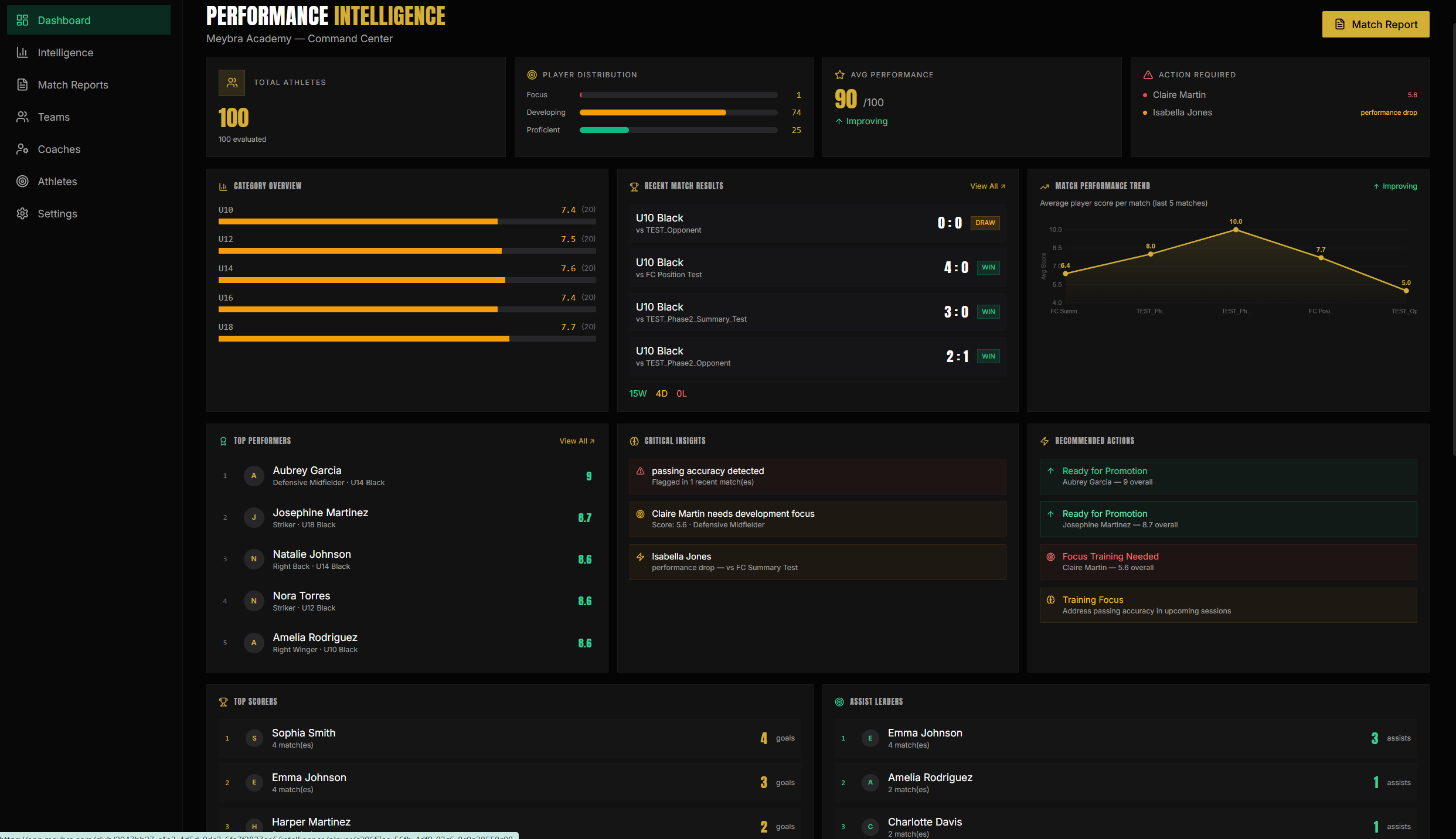Select Josephine Martinez in Top Performers
Image resolution: width=1456 pixels, height=839 pixels.
pos(407,518)
